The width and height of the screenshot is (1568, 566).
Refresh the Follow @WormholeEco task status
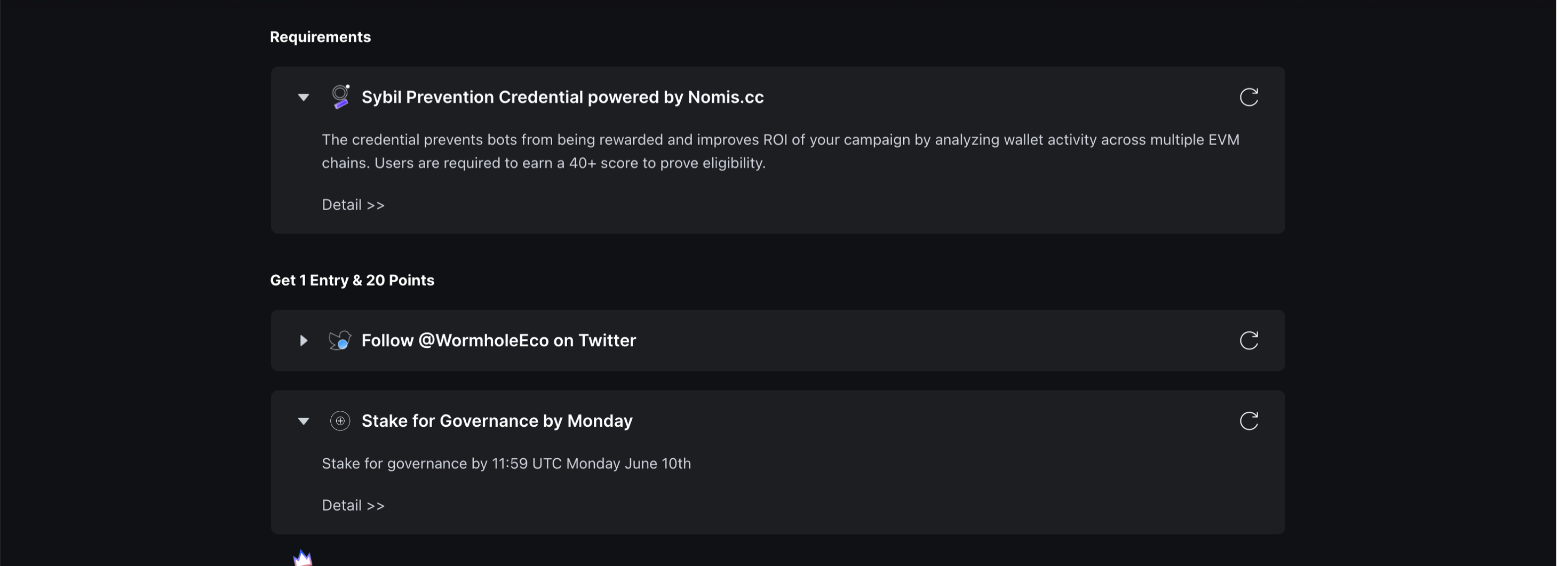1248,340
